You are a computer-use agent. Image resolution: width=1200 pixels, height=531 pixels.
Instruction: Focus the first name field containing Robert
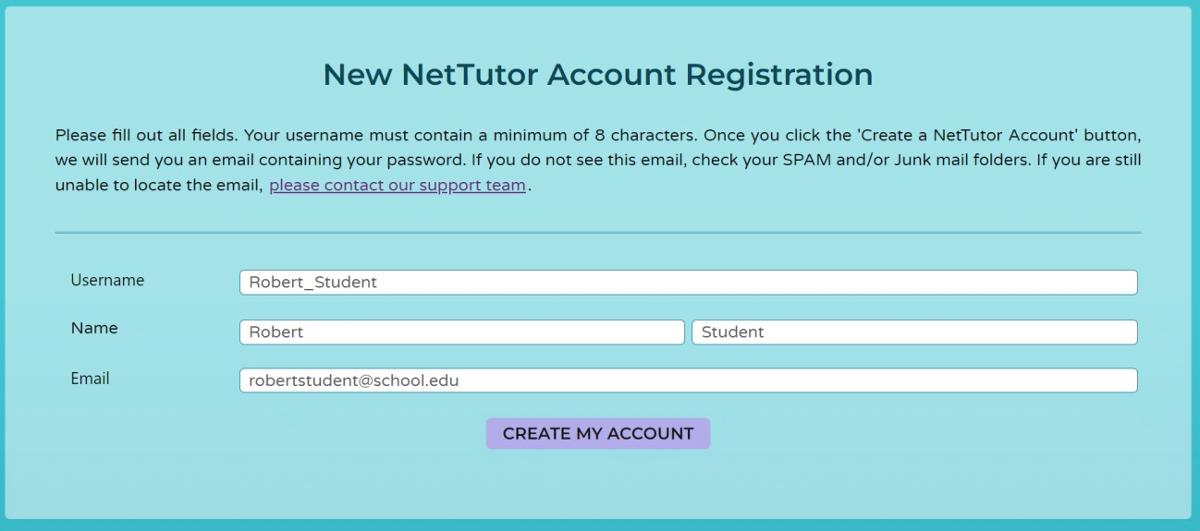[x=461, y=332]
